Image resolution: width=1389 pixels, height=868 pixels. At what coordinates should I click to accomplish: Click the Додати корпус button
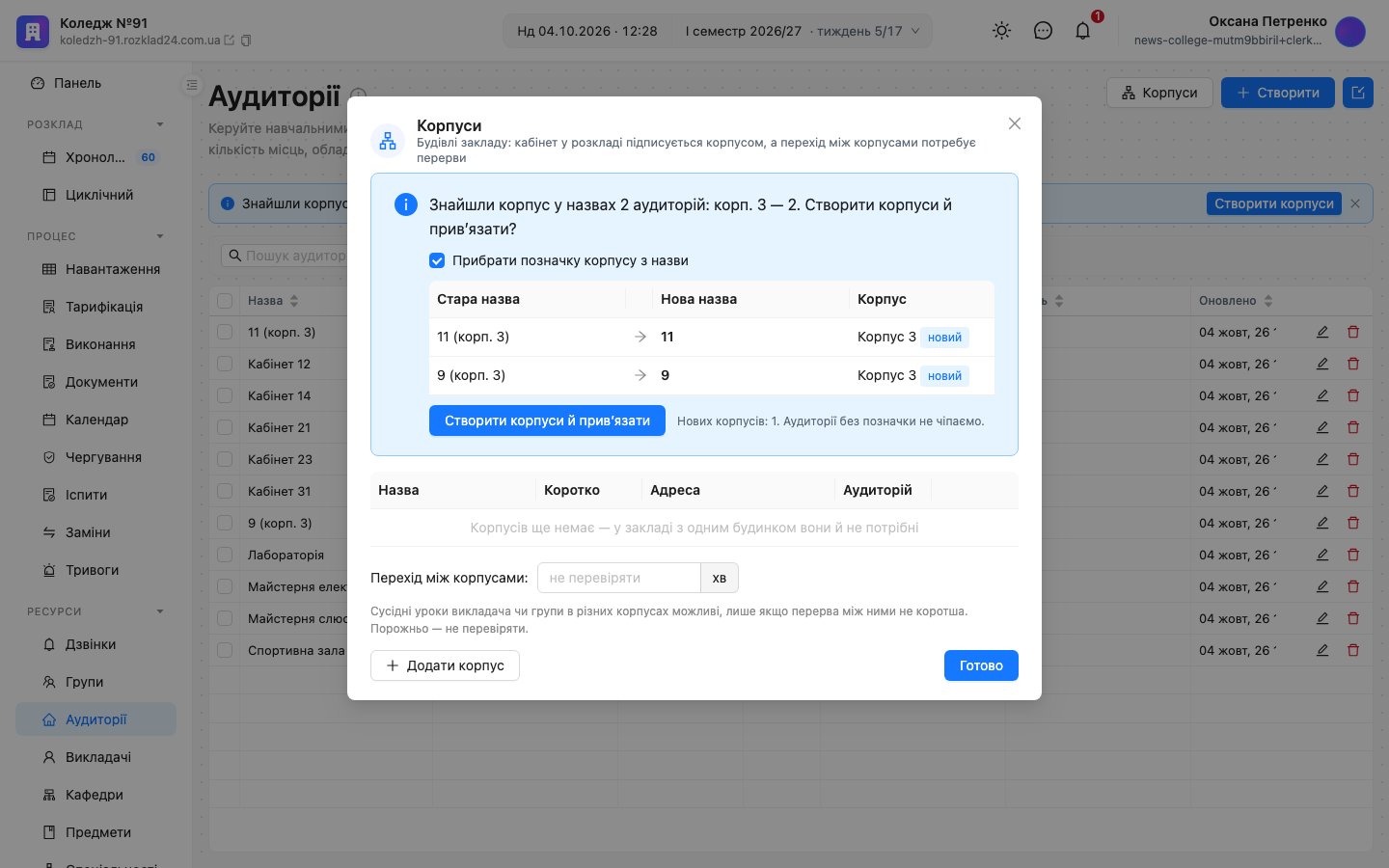[x=445, y=665]
